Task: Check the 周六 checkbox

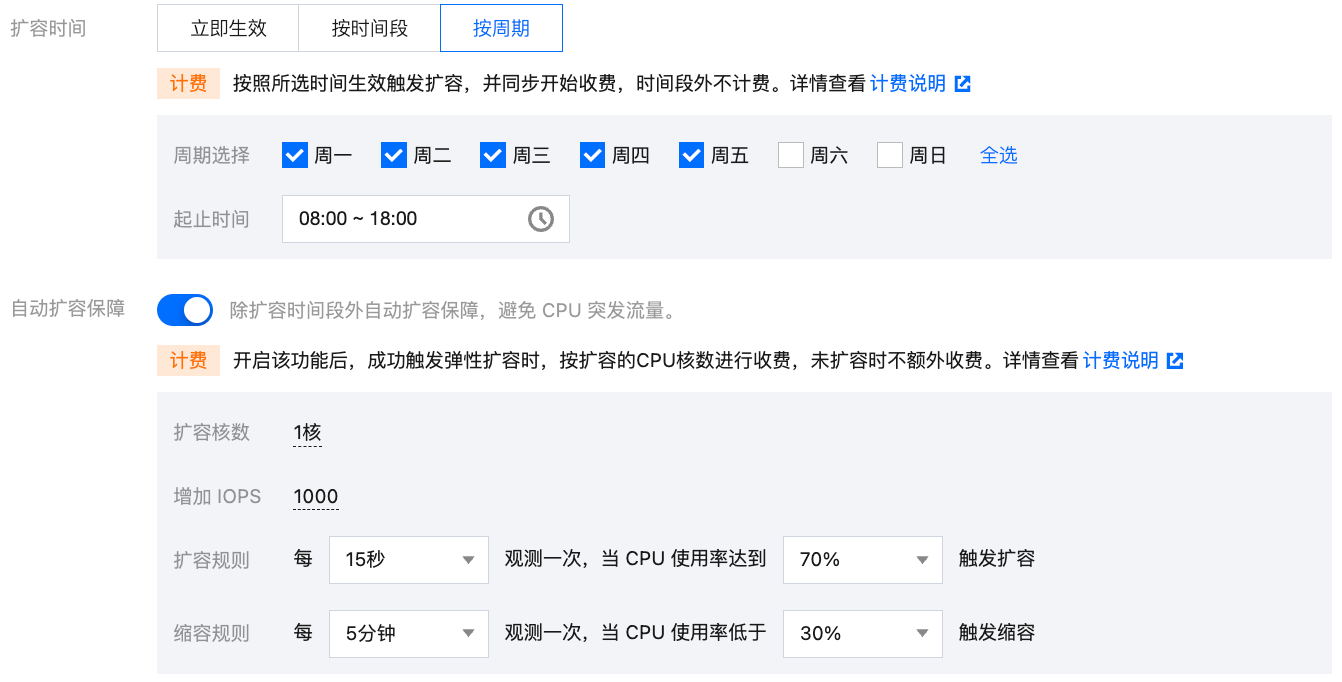Action: (791, 155)
